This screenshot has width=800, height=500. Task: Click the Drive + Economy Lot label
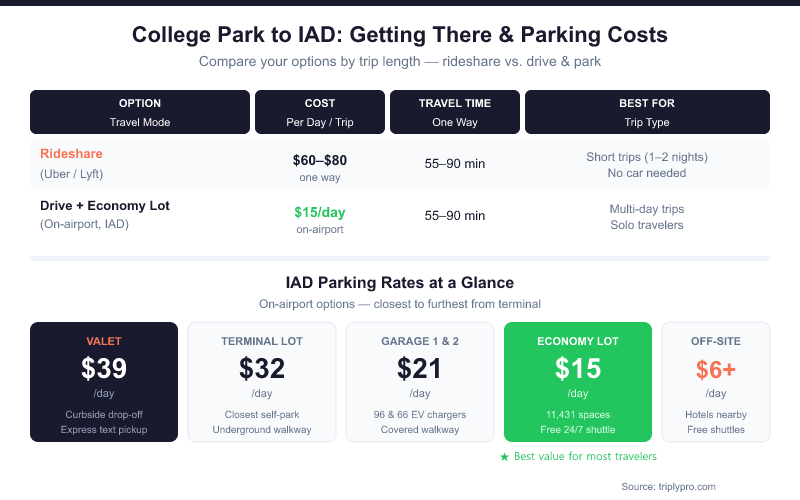click(105, 206)
